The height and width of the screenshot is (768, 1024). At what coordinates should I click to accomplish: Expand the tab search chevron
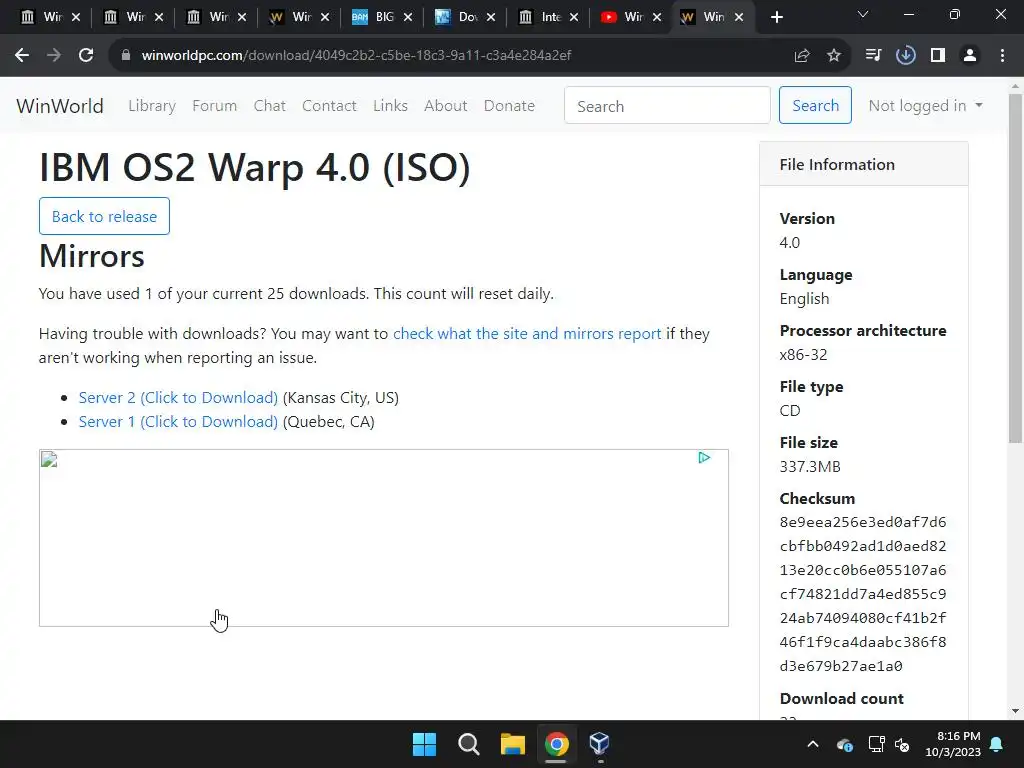[863, 14]
